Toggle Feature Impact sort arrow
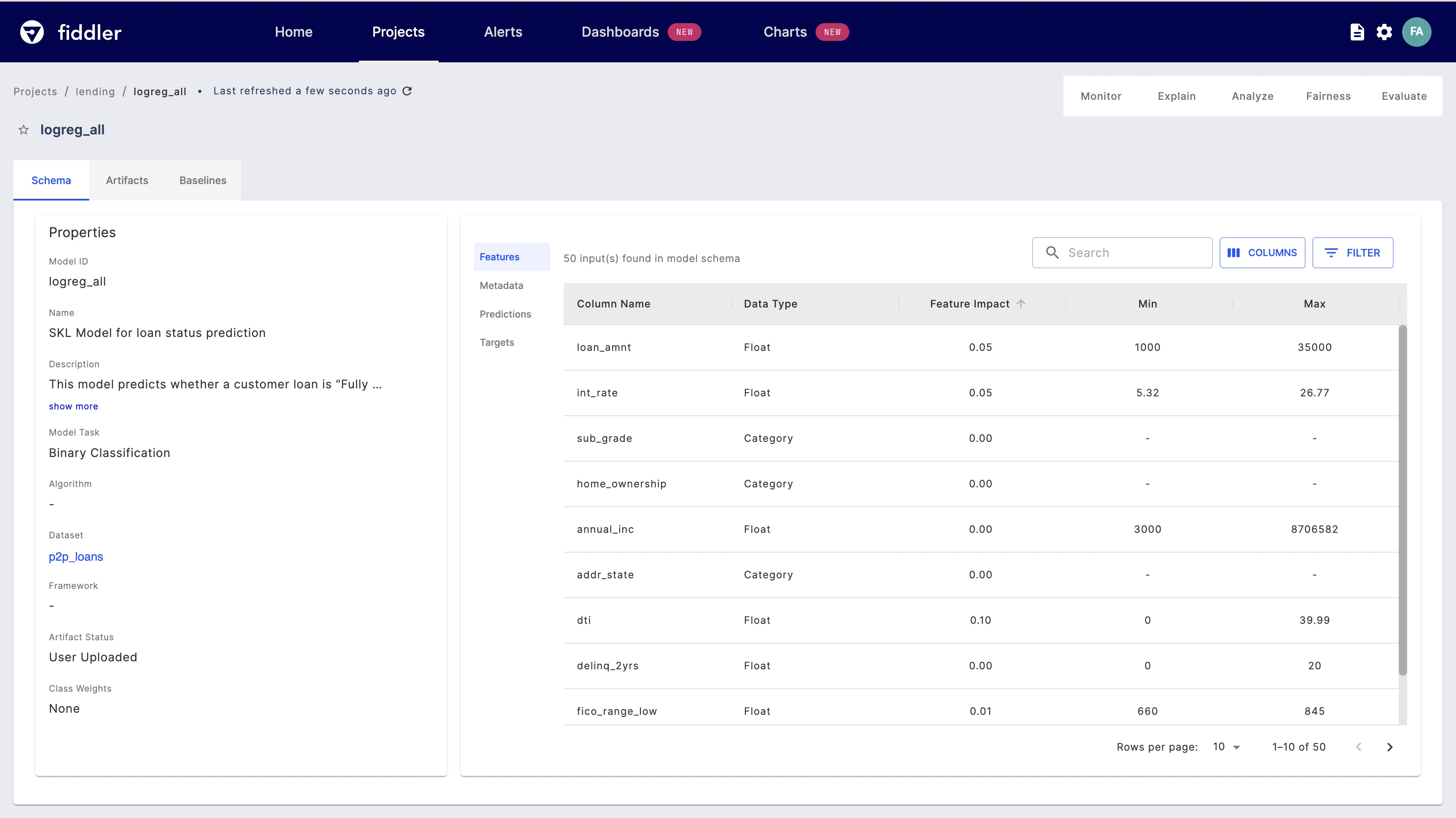This screenshot has width=1456, height=818. point(1021,303)
